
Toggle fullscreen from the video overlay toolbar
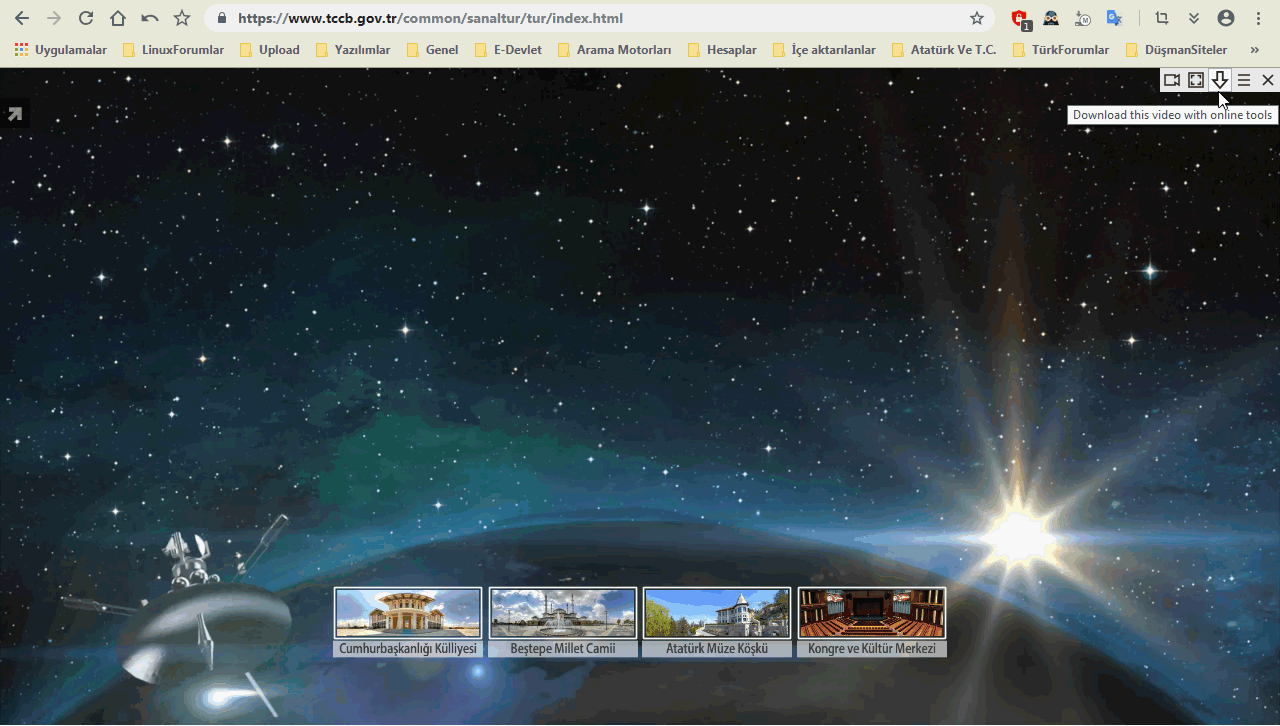pos(1196,80)
